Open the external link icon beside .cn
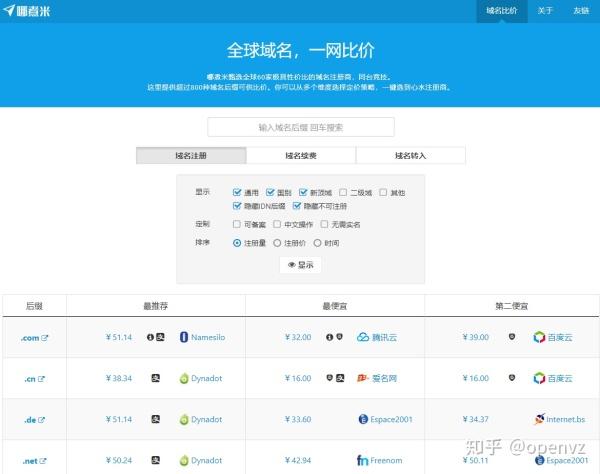 tap(41, 379)
